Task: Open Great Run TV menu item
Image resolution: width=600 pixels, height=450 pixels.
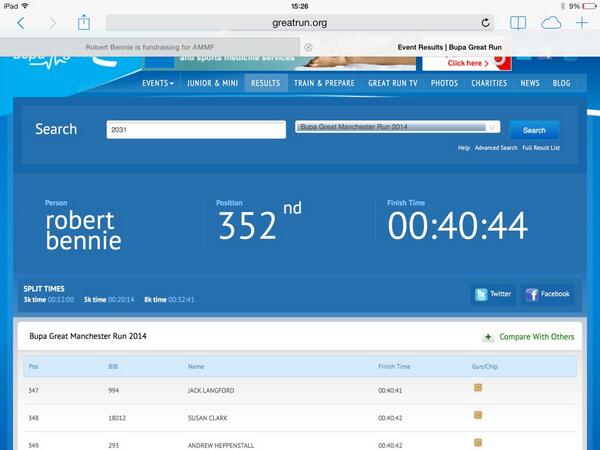Action: (393, 83)
